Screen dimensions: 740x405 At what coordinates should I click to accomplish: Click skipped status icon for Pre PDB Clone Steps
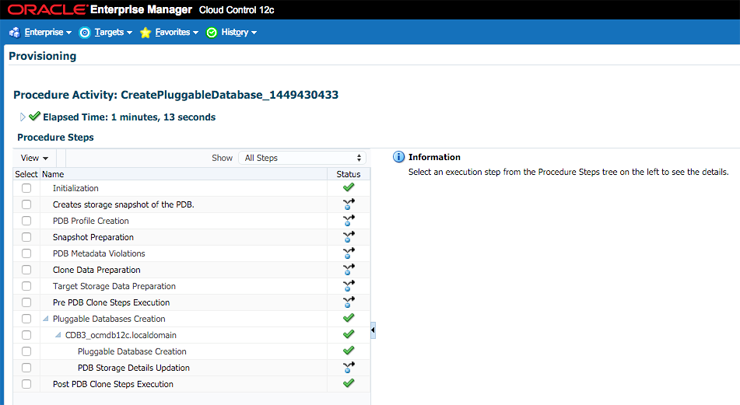(x=349, y=302)
